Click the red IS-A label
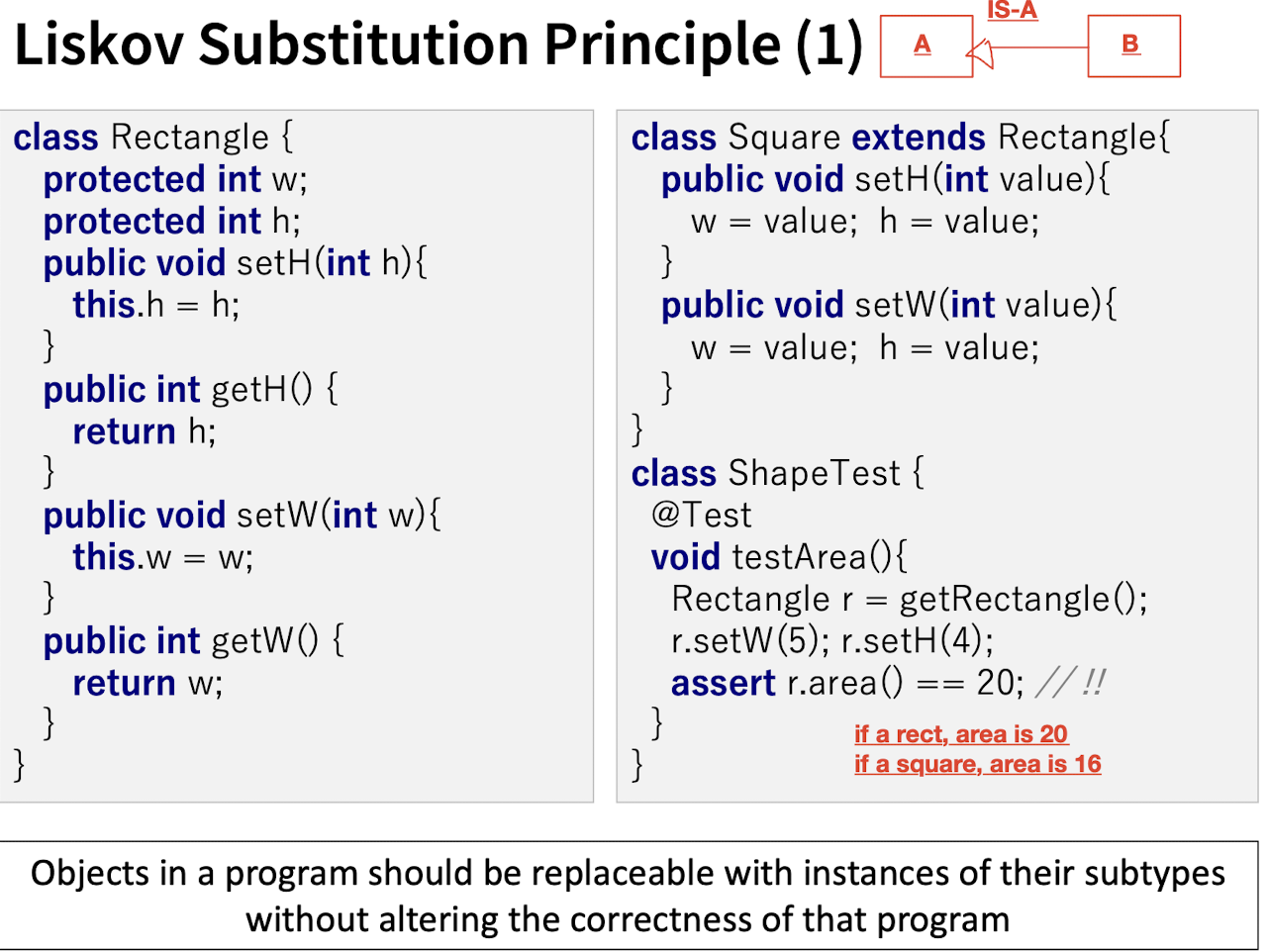 pos(1012,11)
